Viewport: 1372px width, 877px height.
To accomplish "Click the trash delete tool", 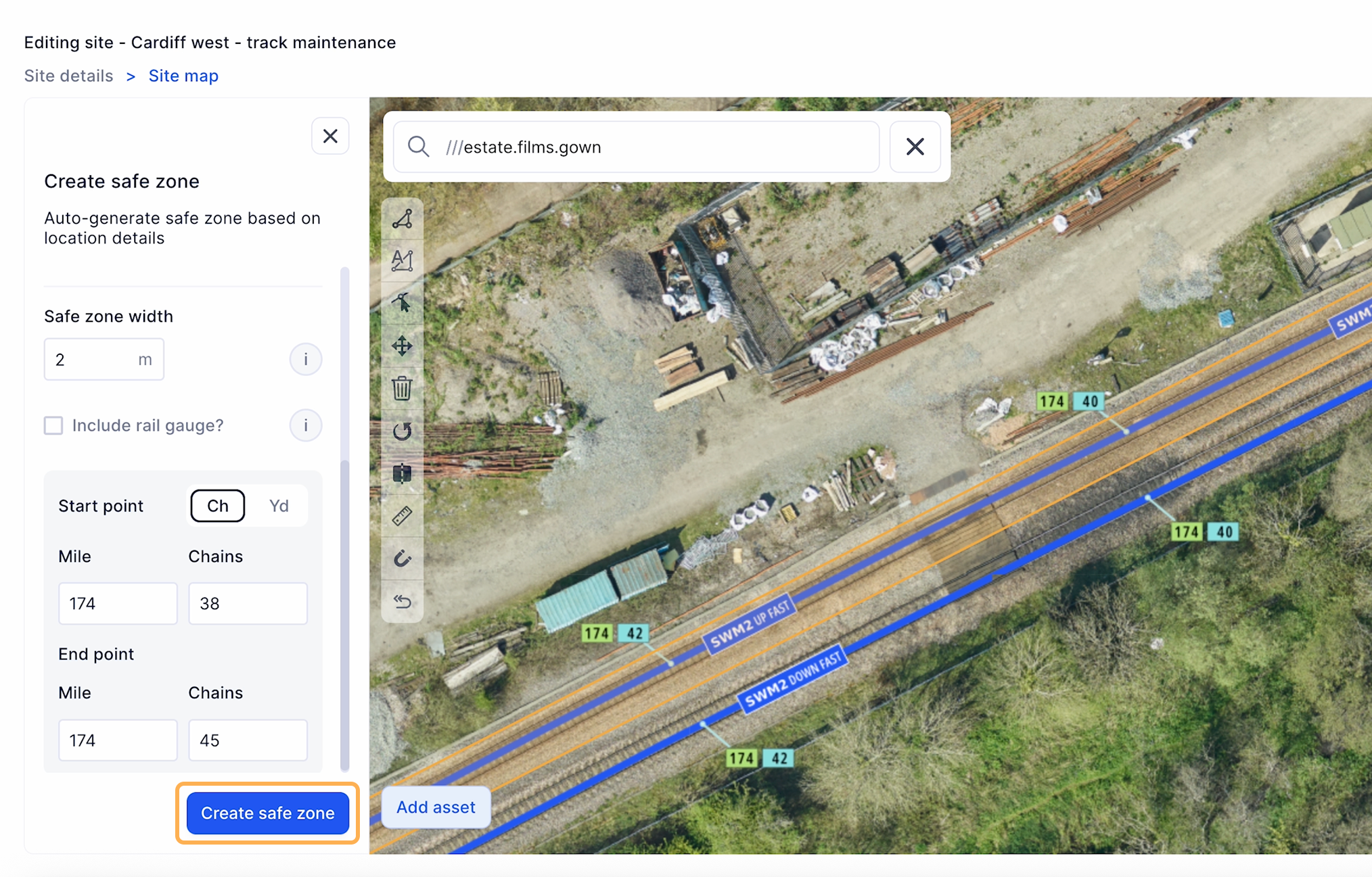I will click(x=403, y=388).
